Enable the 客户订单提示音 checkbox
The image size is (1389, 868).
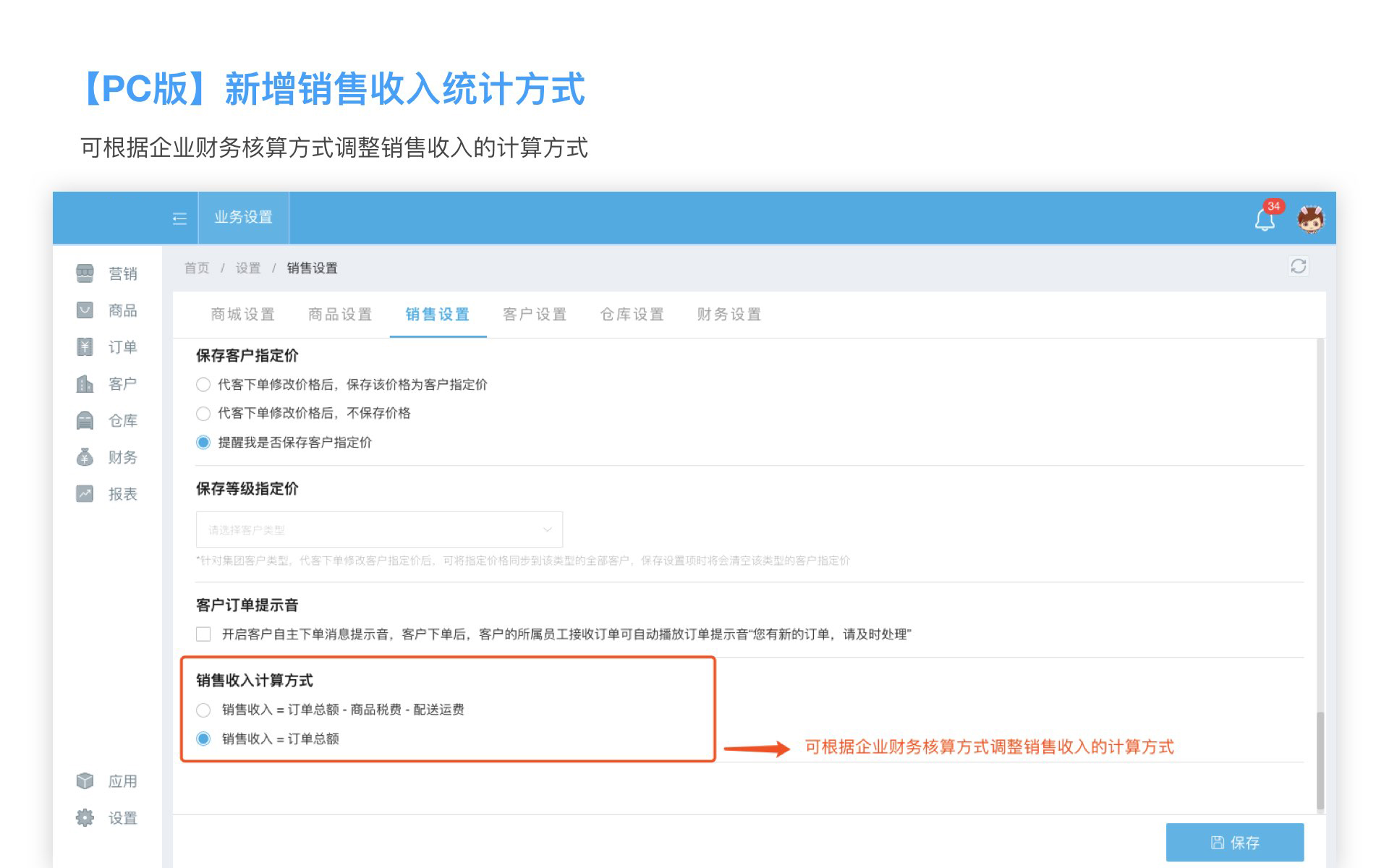pos(203,634)
